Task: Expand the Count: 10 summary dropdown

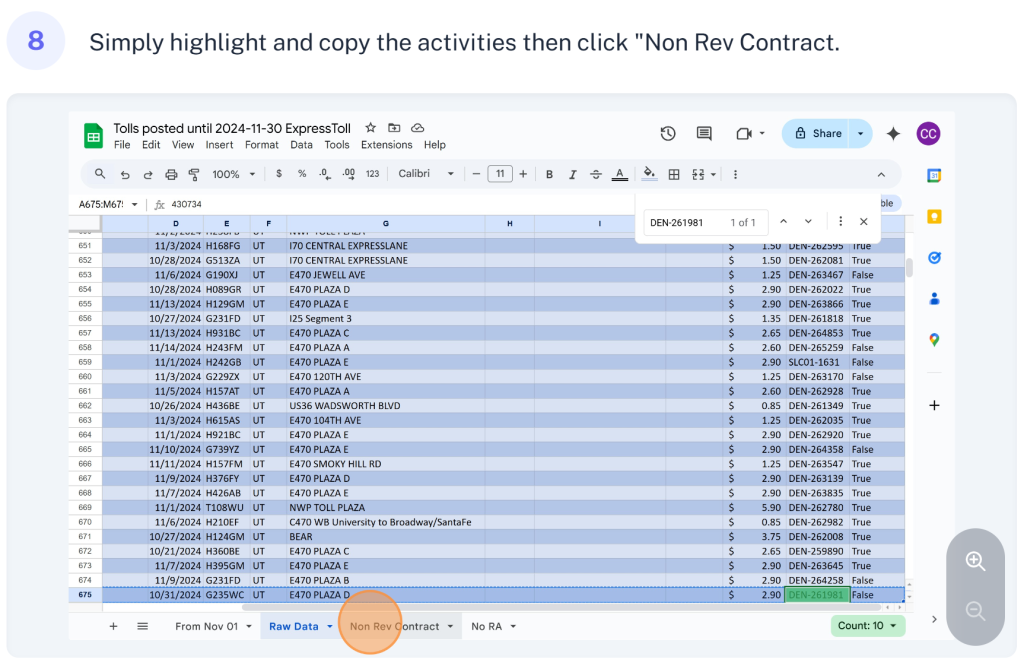Action: pos(867,626)
